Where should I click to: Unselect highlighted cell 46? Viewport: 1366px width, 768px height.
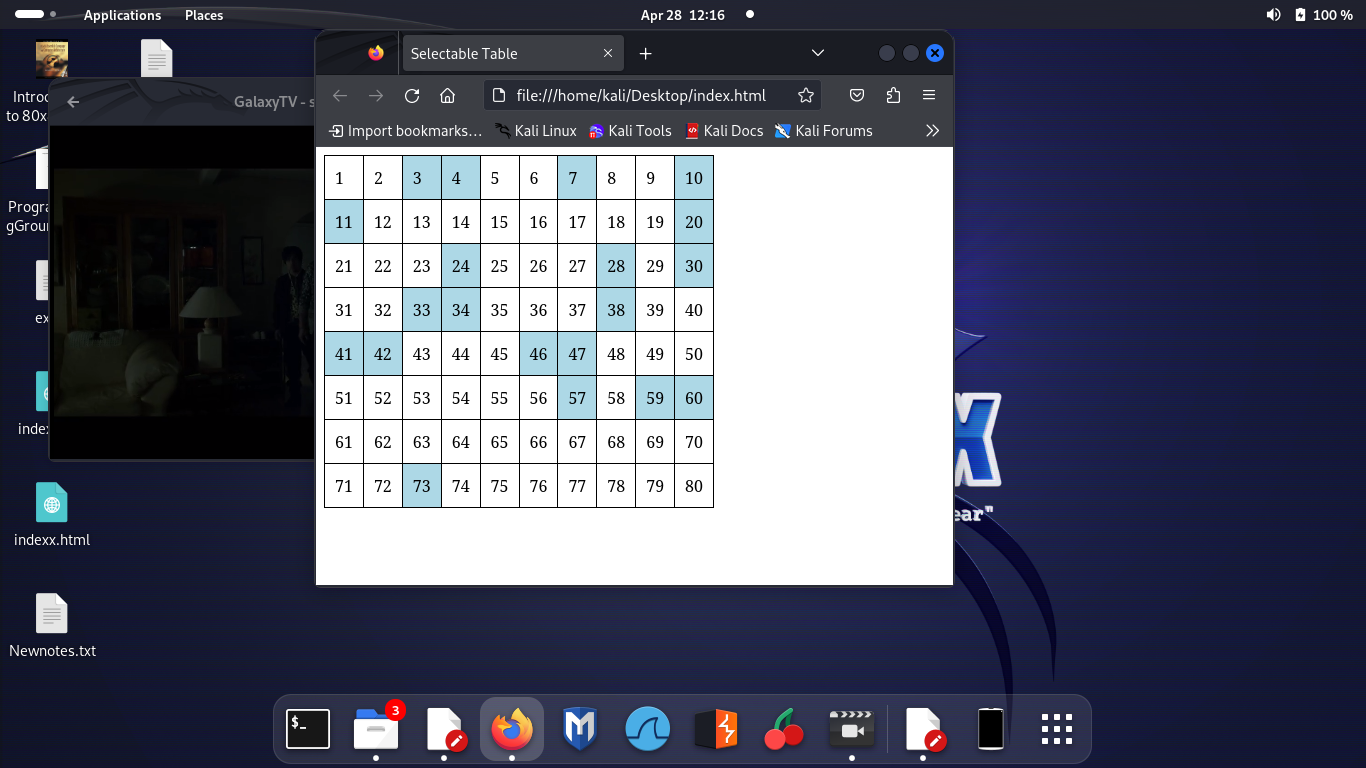pos(538,354)
